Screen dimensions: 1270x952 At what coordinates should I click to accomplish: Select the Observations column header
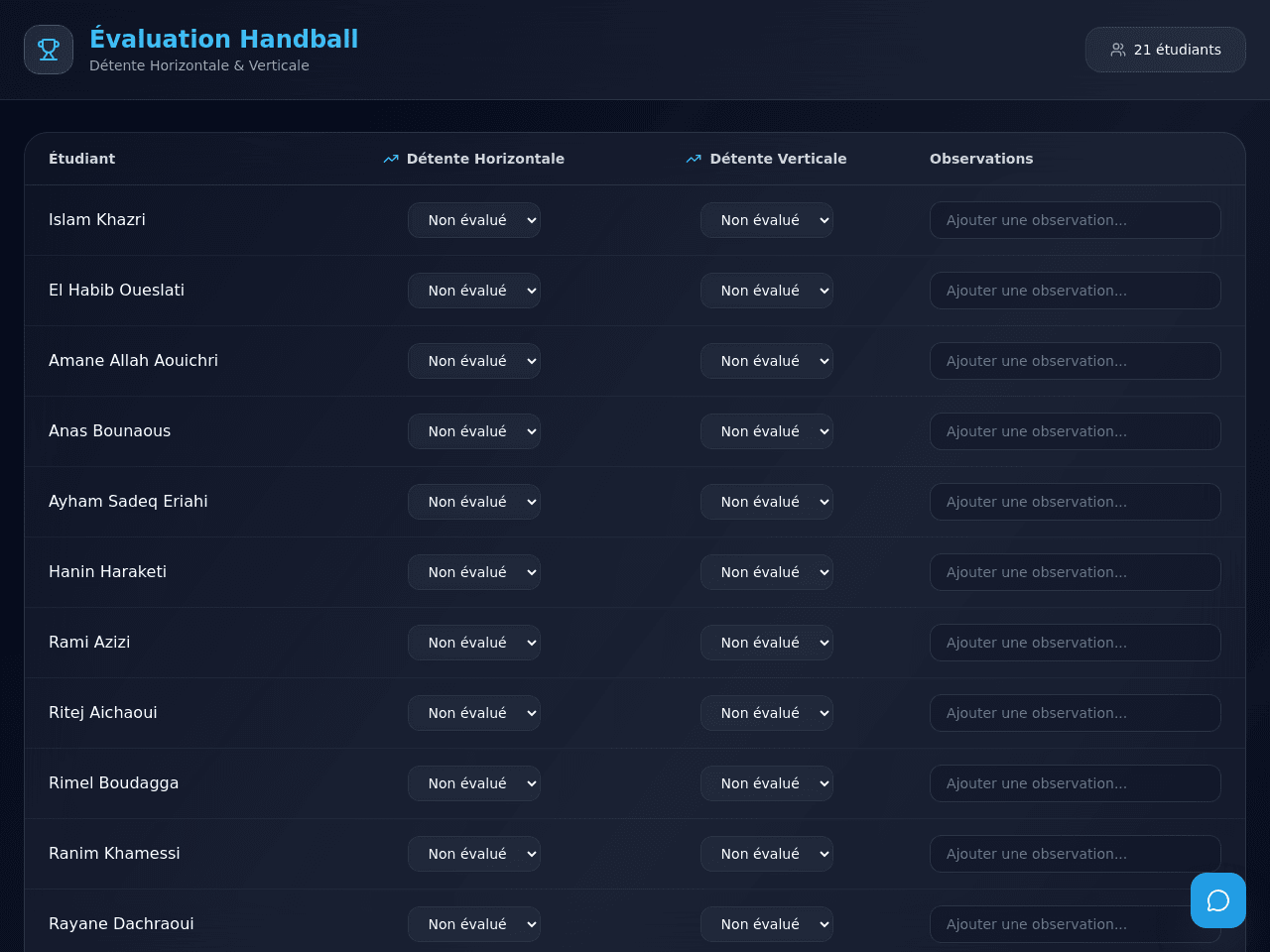pyautogui.click(x=981, y=159)
